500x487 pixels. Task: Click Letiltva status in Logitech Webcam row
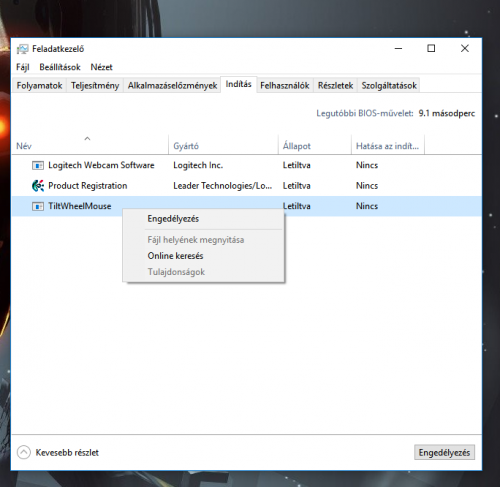coord(297,165)
